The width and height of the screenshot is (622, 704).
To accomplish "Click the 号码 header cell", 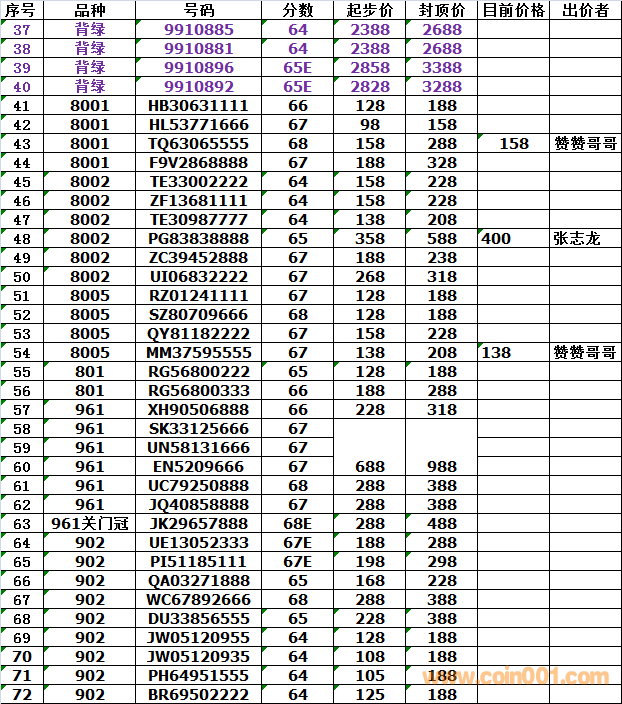I will (198, 10).
